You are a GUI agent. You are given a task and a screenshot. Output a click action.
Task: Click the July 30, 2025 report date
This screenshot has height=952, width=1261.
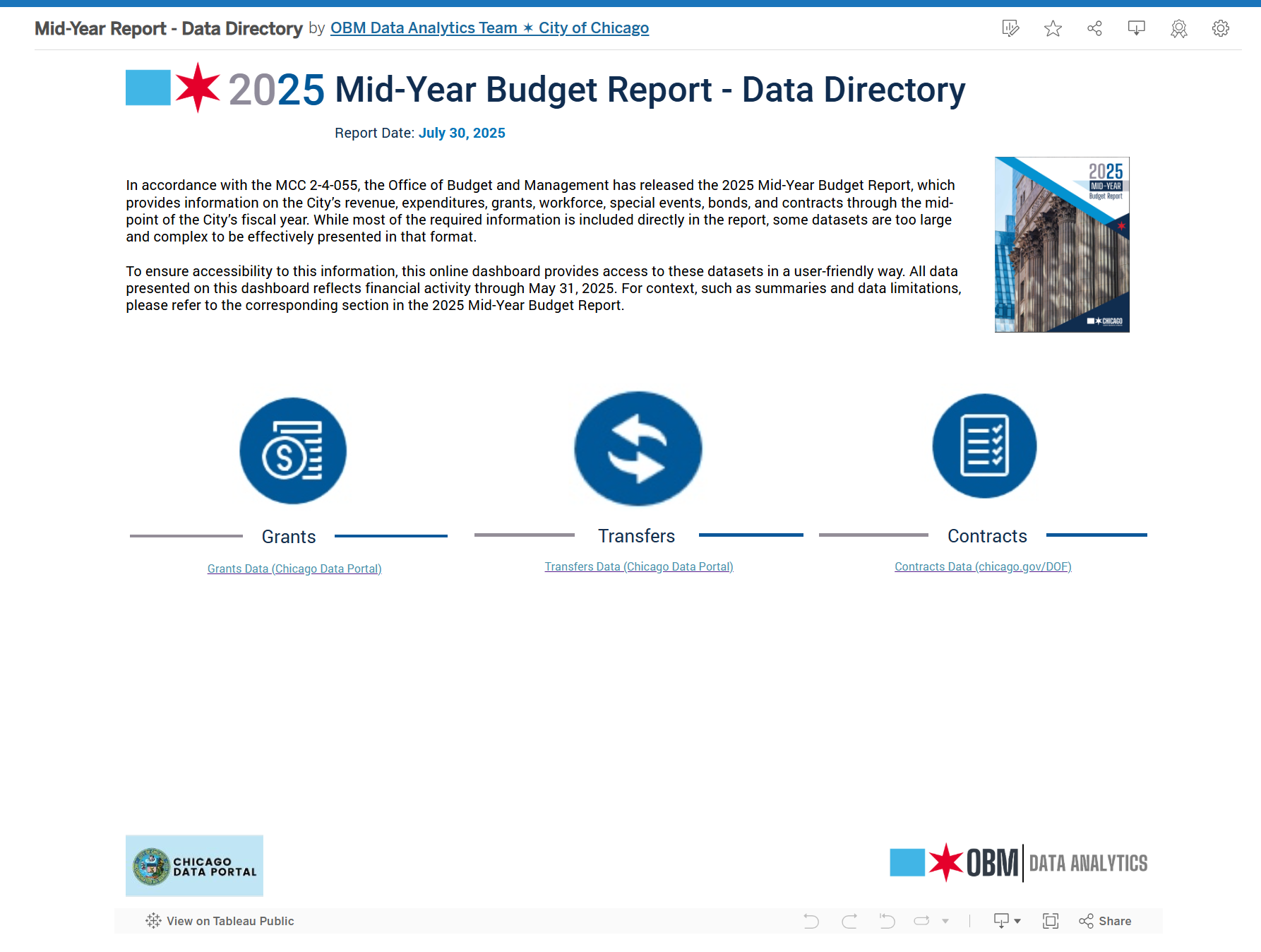click(462, 133)
